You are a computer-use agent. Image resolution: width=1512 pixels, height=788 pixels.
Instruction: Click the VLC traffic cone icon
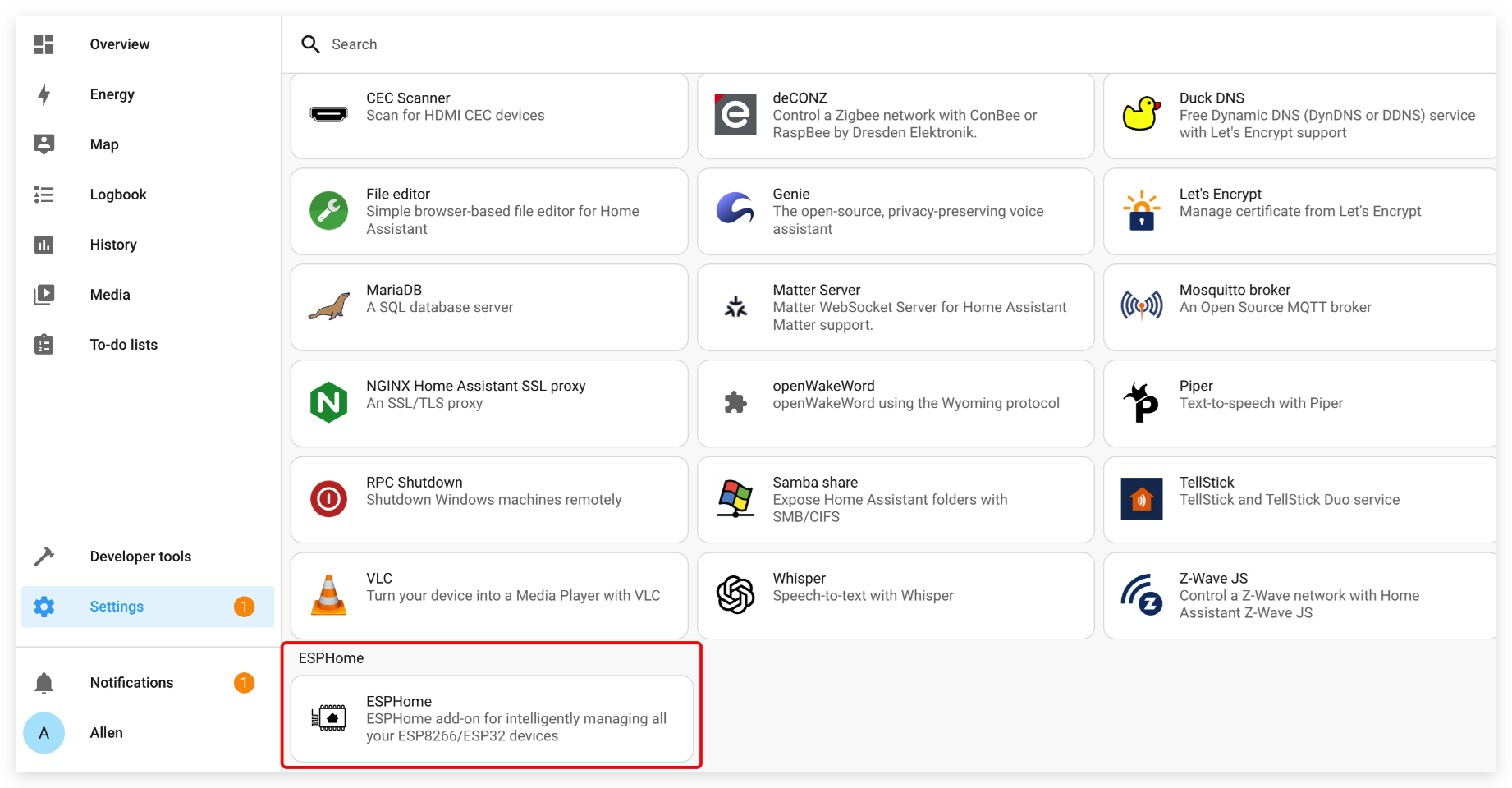328,595
